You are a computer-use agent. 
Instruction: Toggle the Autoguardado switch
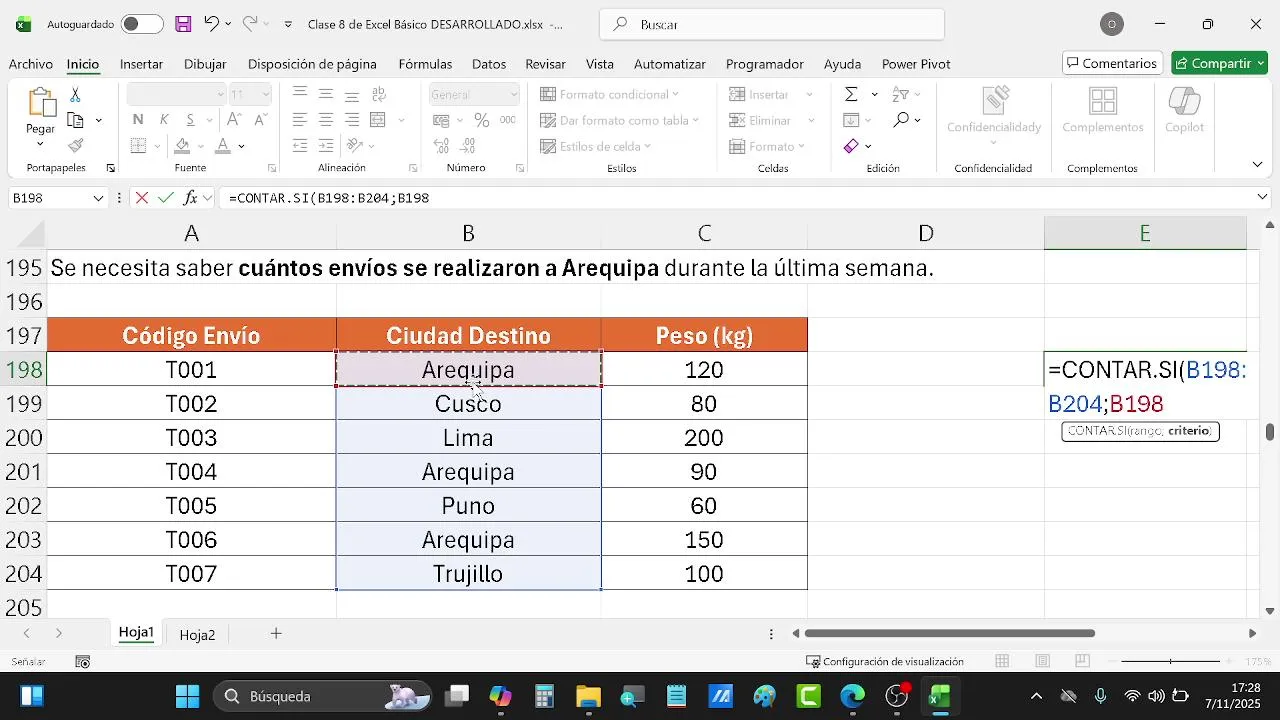[142, 24]
